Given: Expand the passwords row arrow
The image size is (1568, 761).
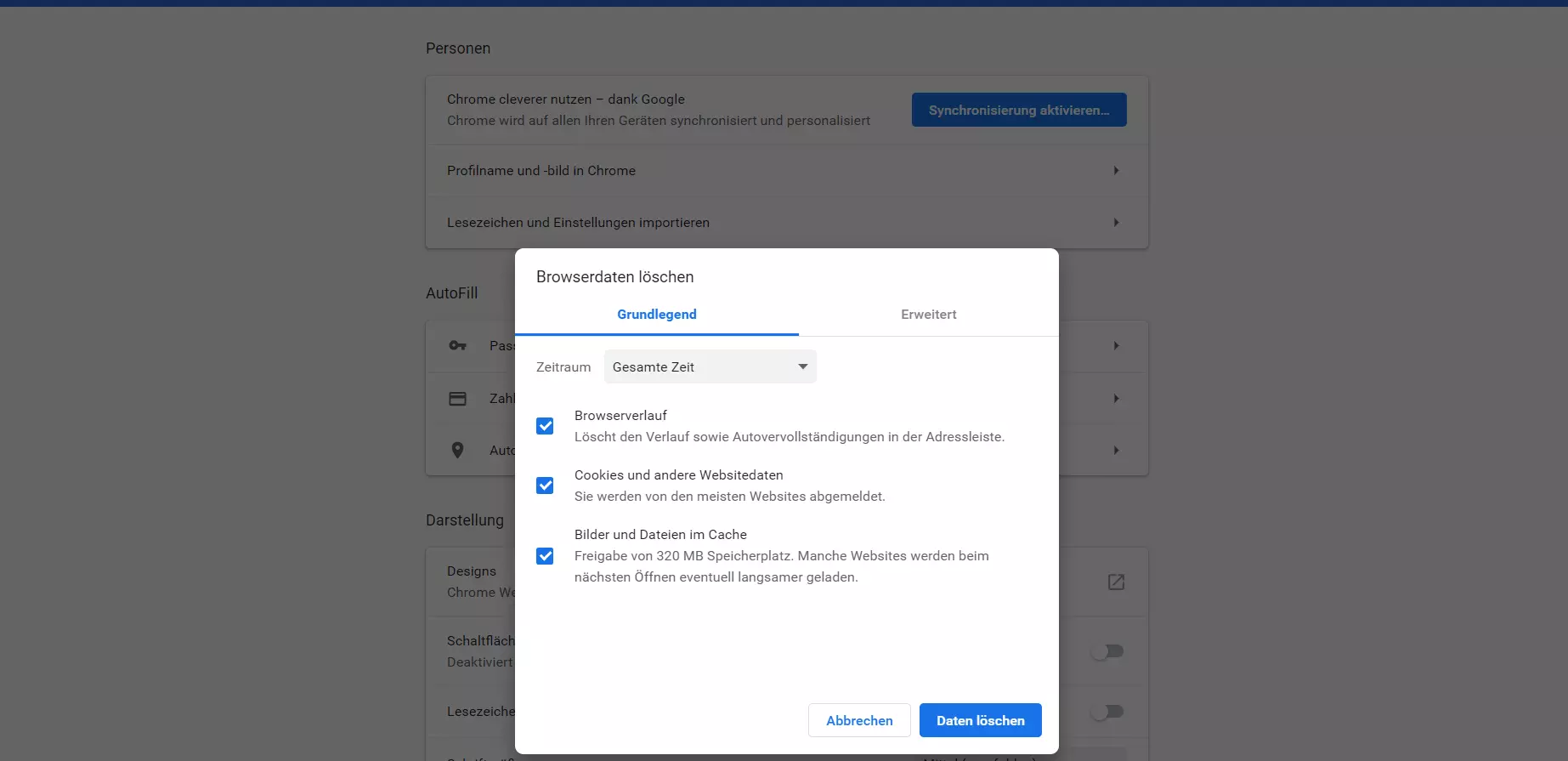Looking at the screenshot, I should tap(1116, 345).
